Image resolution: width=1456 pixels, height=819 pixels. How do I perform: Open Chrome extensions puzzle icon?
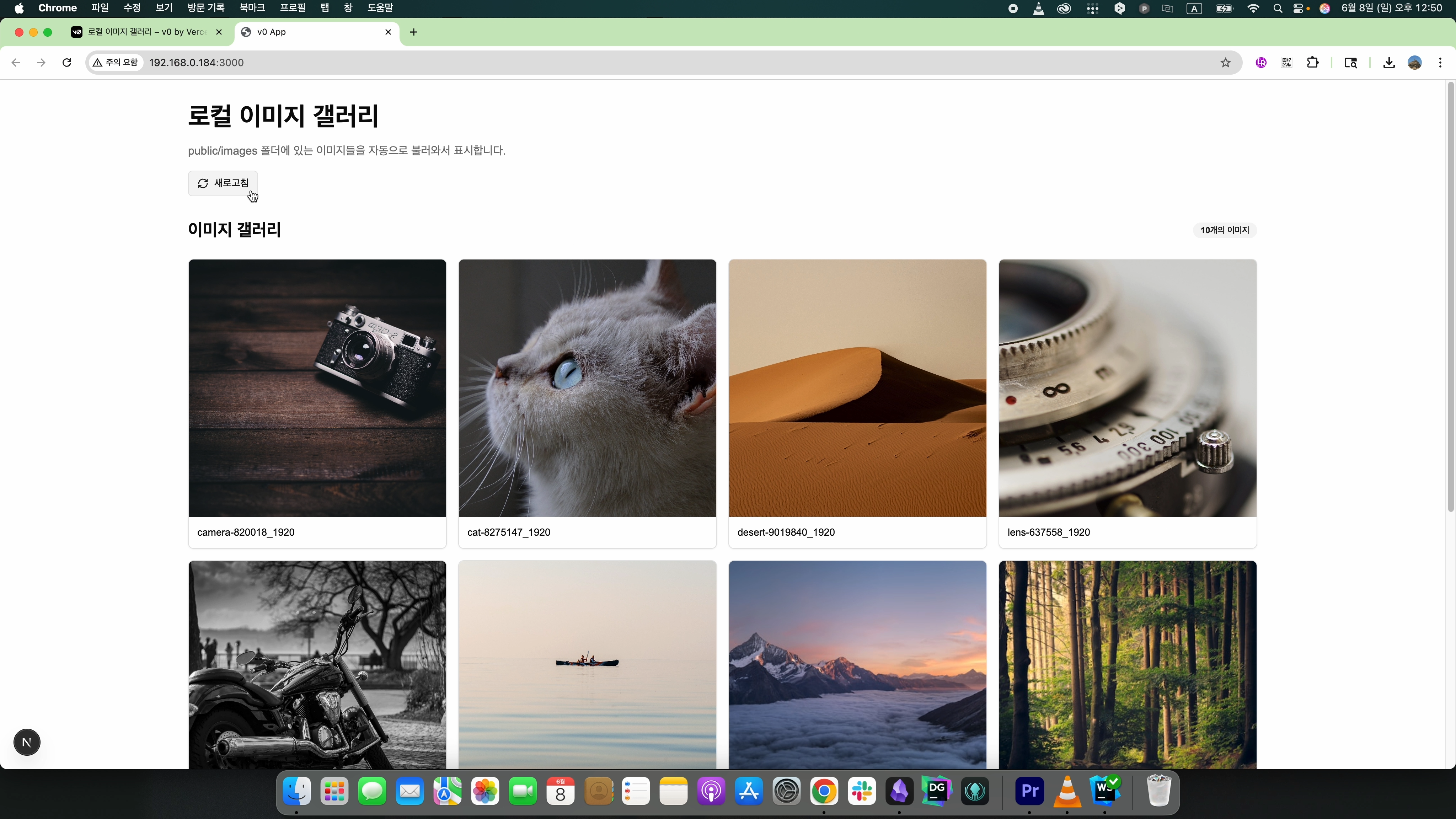(1312, 63)
